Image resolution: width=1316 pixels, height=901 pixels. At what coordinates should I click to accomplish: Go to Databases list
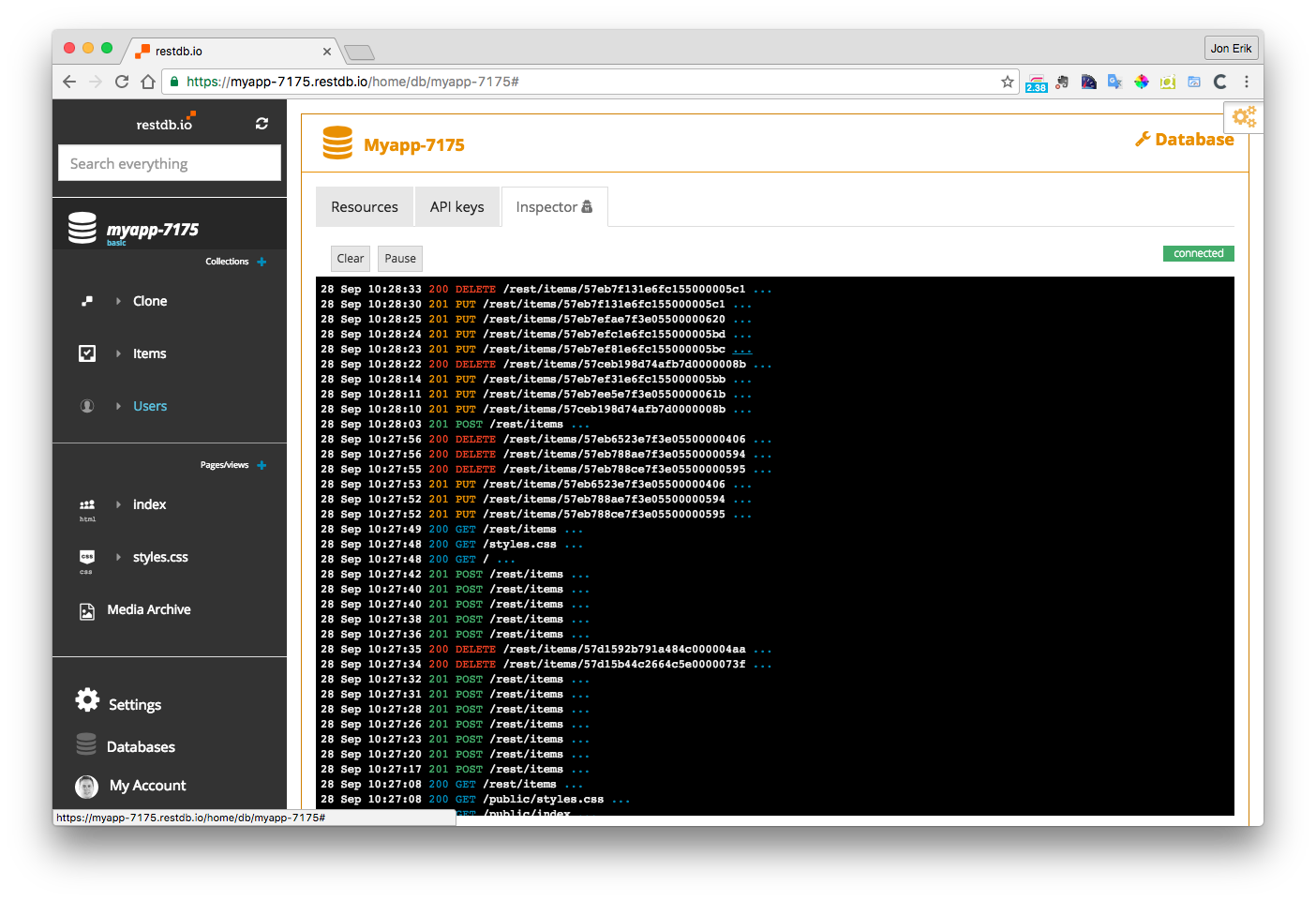click(x=141, y=747)
